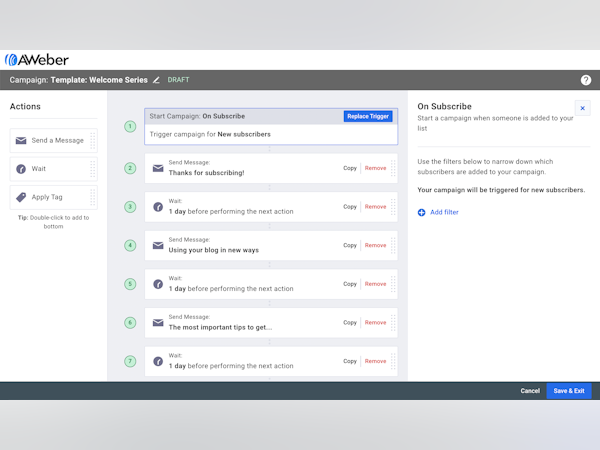Viewport: 600px width, 450px height.
Task: Click Save & Exit
Action: pos(569,390)
